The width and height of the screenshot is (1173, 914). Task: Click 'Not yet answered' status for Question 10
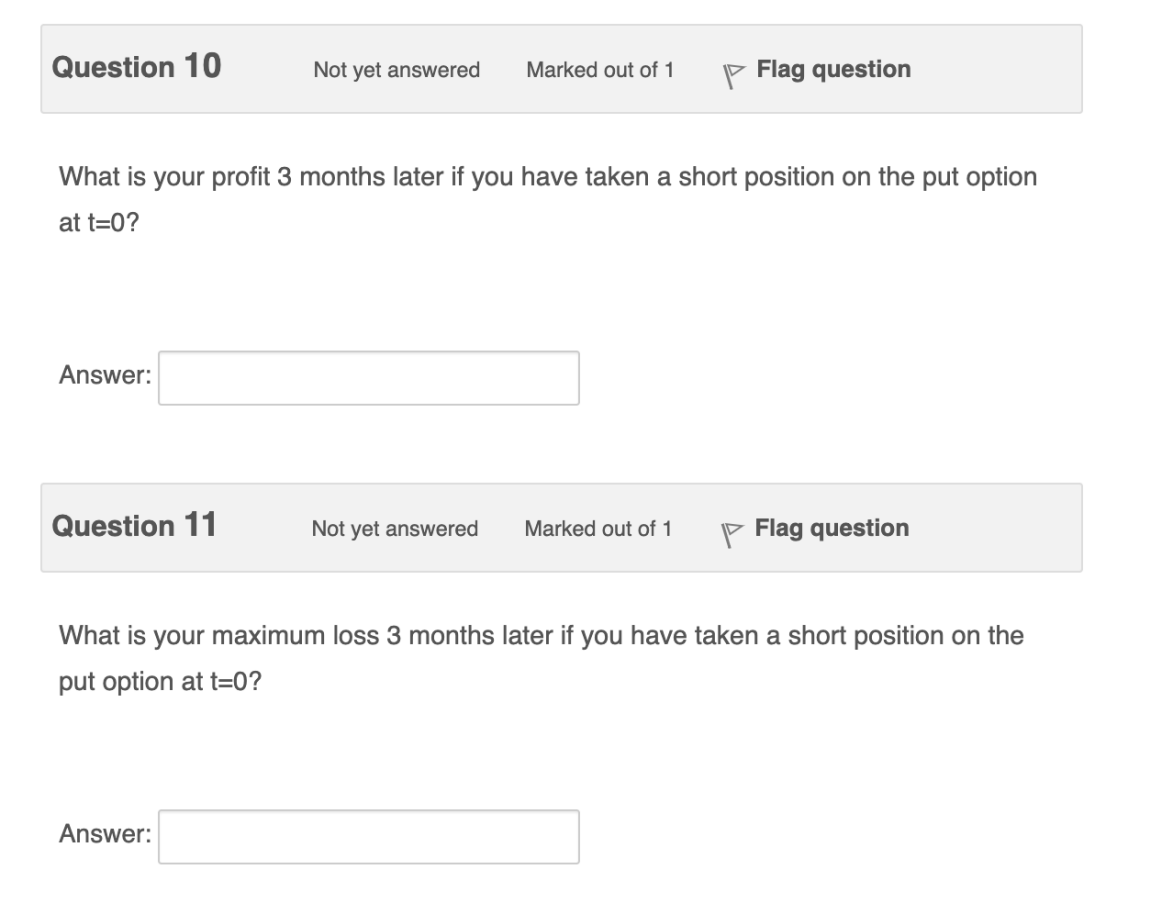396,70
